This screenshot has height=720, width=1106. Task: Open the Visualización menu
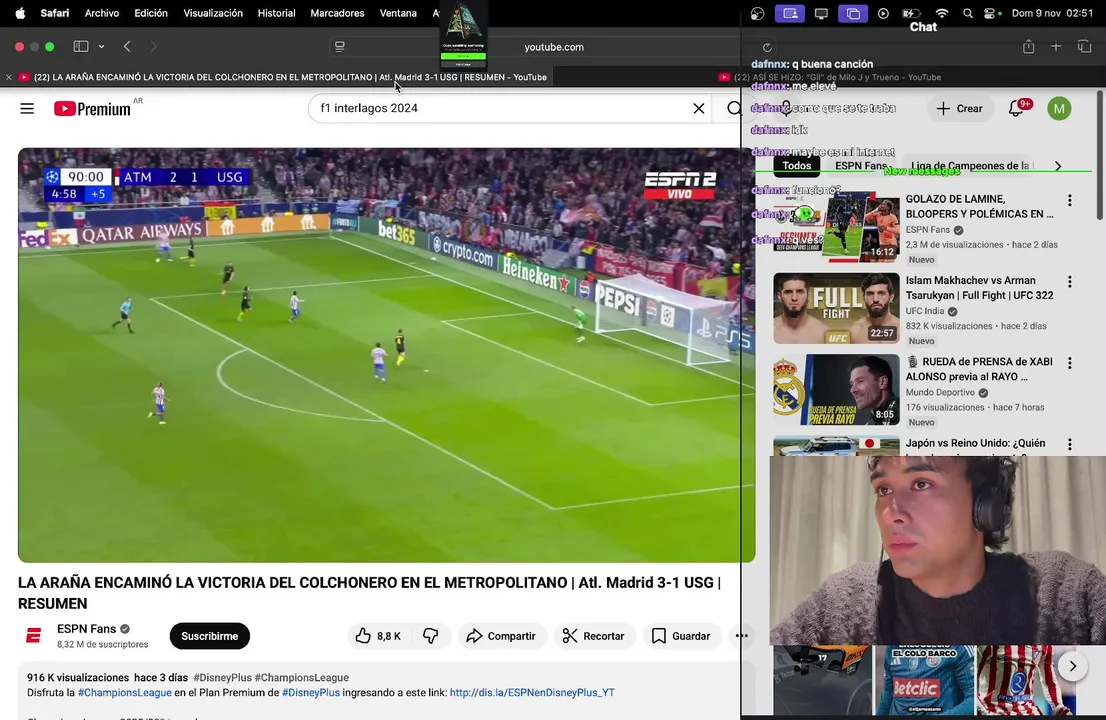point(213,13)
